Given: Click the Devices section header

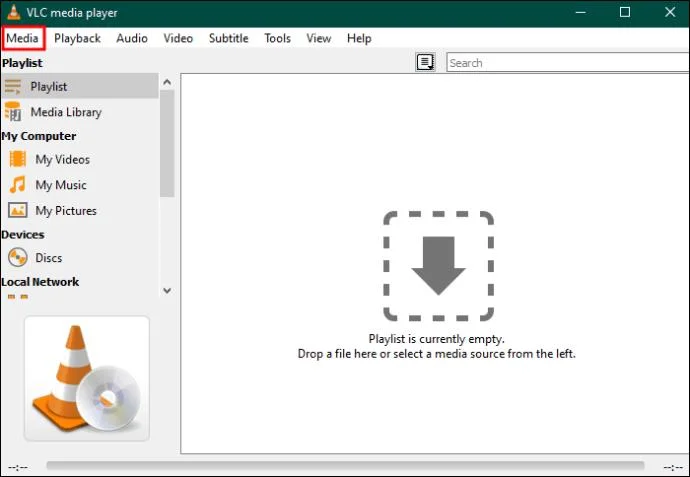Looking at the screenshot, I should [23, 235].
